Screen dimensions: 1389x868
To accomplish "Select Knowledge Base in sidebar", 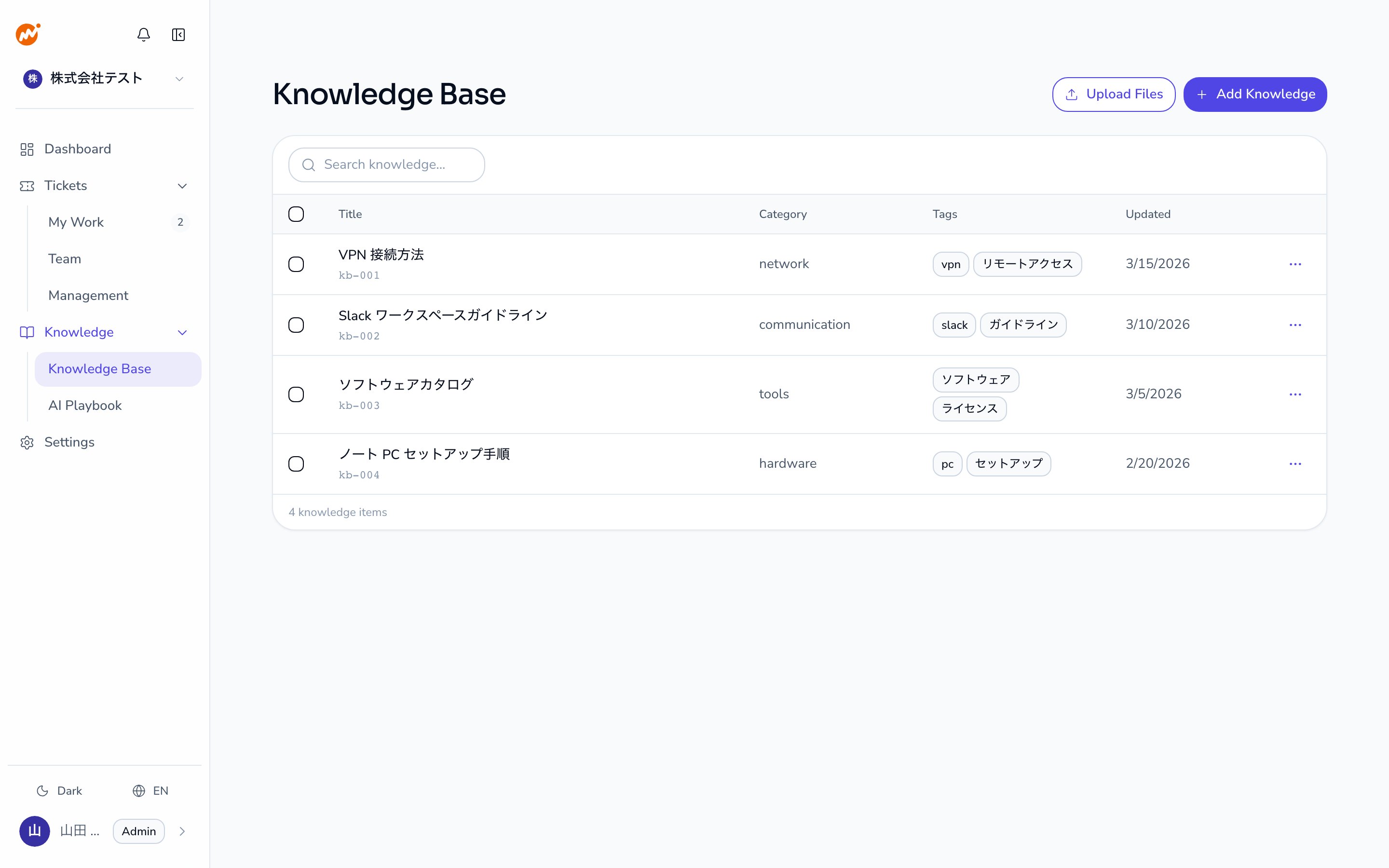I will coord(118,369).
